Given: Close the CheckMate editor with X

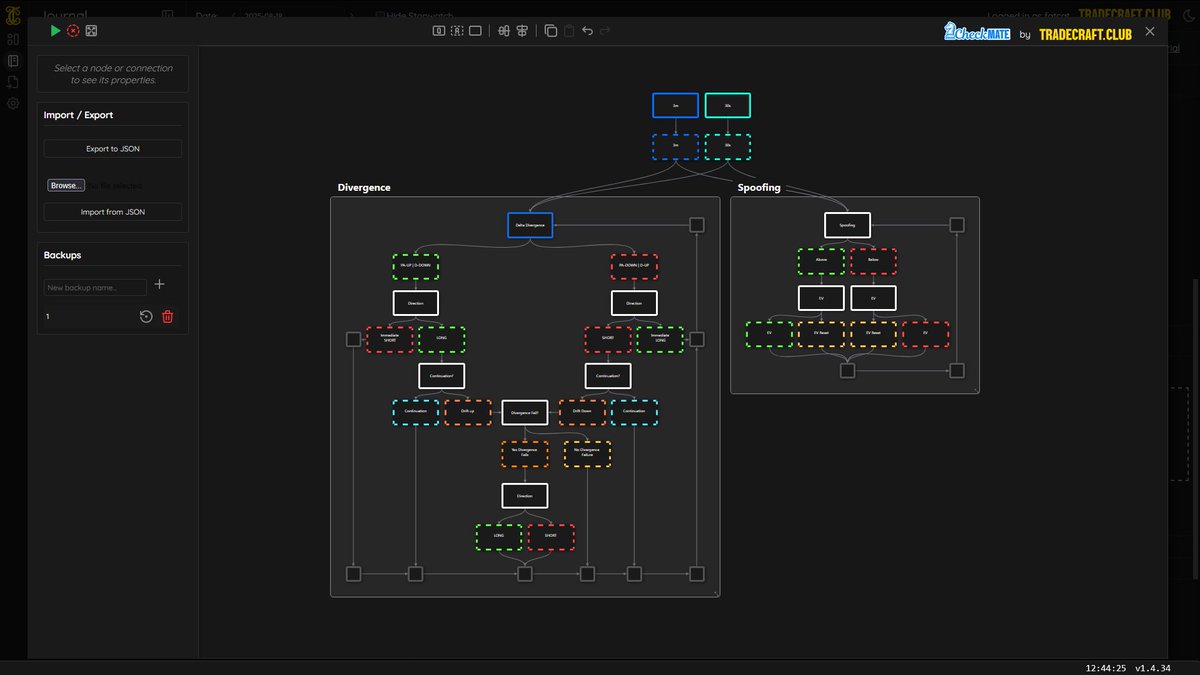Looking at the screenshot, I should pyautogui.click(x=1150, y=32).
